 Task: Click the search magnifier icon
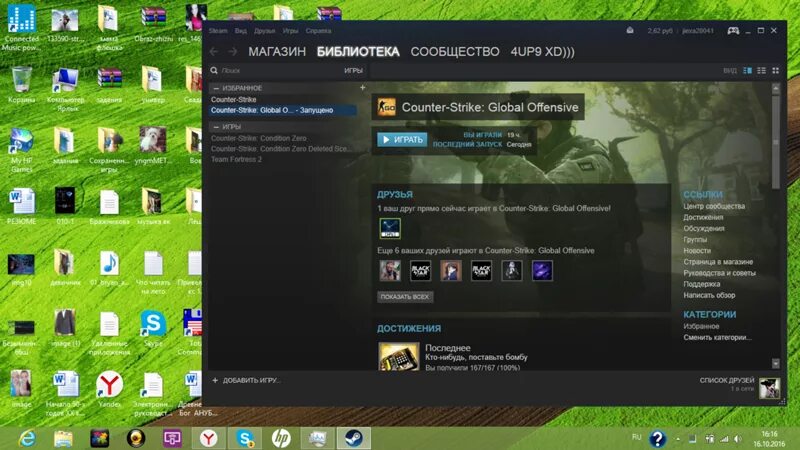(214, 70)
